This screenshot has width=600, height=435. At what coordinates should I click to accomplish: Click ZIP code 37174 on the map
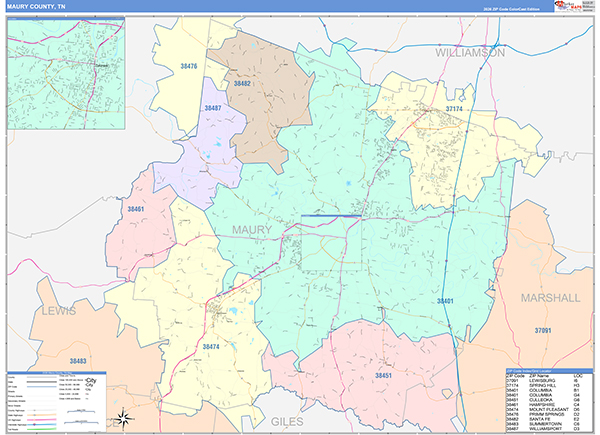454,109
